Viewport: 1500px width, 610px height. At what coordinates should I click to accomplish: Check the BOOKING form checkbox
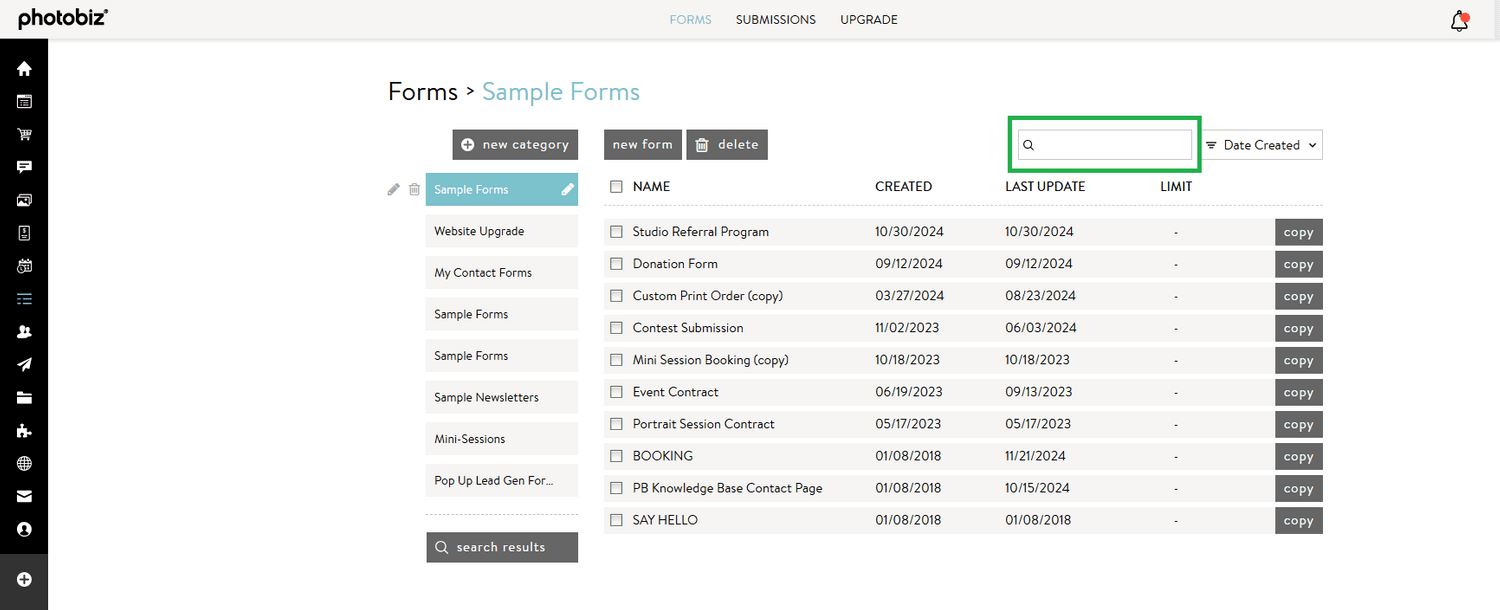click(616, 456)
